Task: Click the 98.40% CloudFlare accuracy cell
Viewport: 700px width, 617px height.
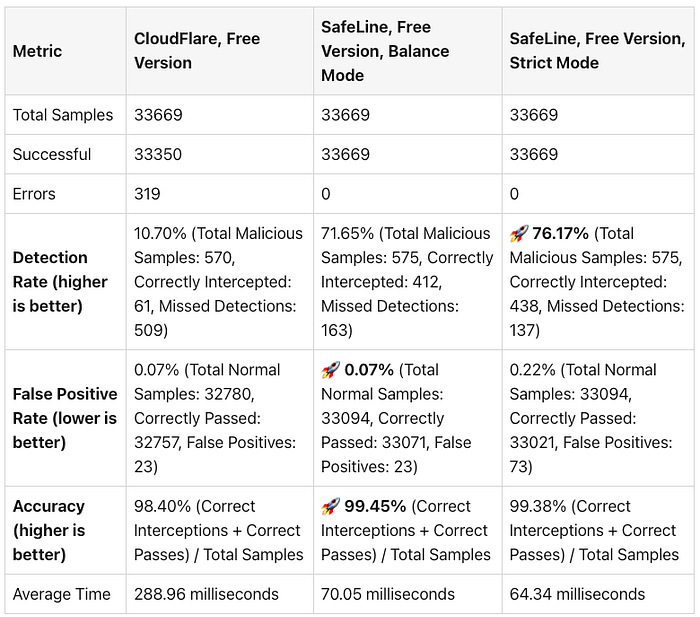Action: click(x=220, y=530)
